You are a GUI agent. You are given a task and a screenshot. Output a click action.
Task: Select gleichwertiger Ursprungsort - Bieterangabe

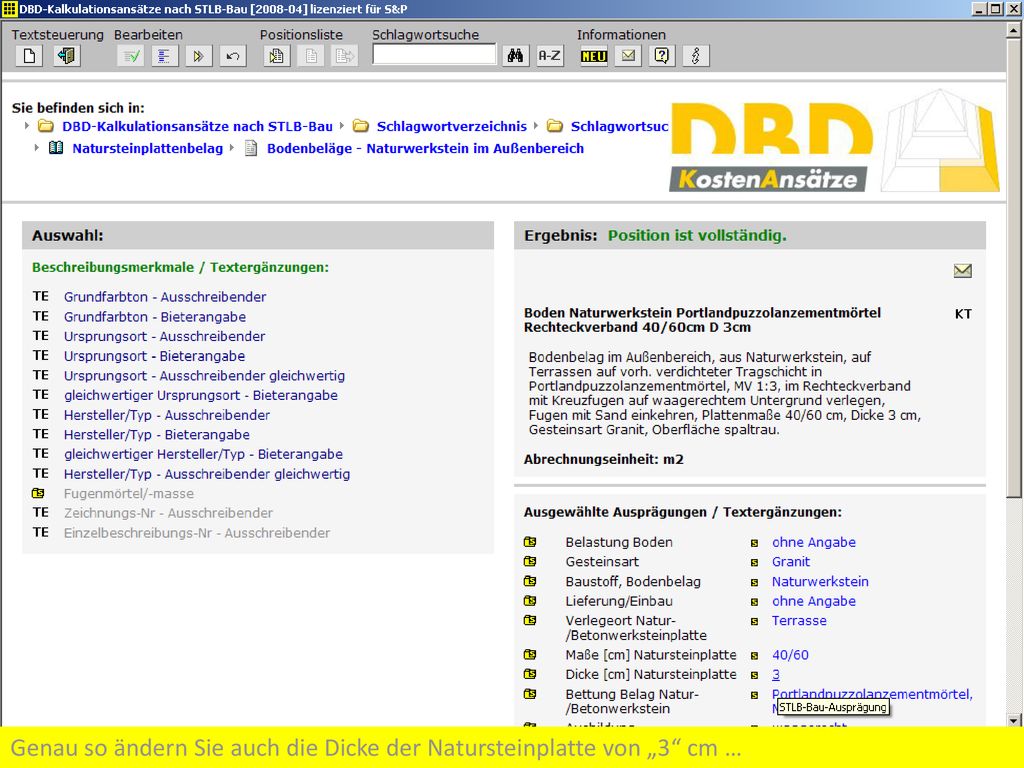coord(200,395)
